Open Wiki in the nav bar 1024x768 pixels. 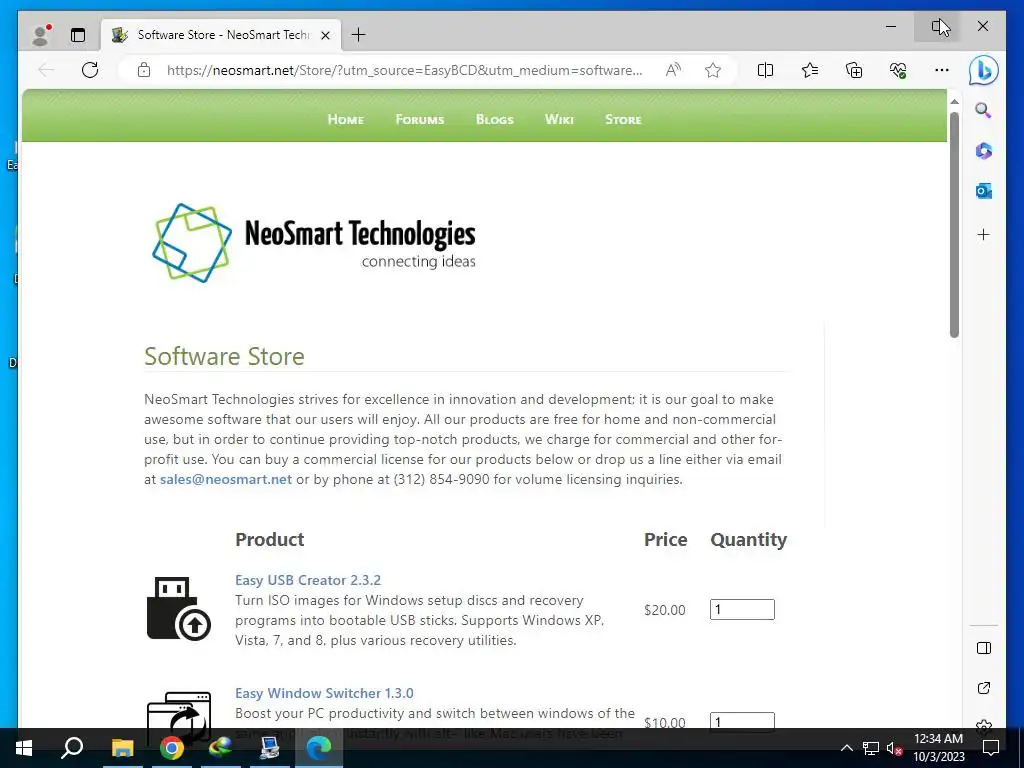coord(559,120)
